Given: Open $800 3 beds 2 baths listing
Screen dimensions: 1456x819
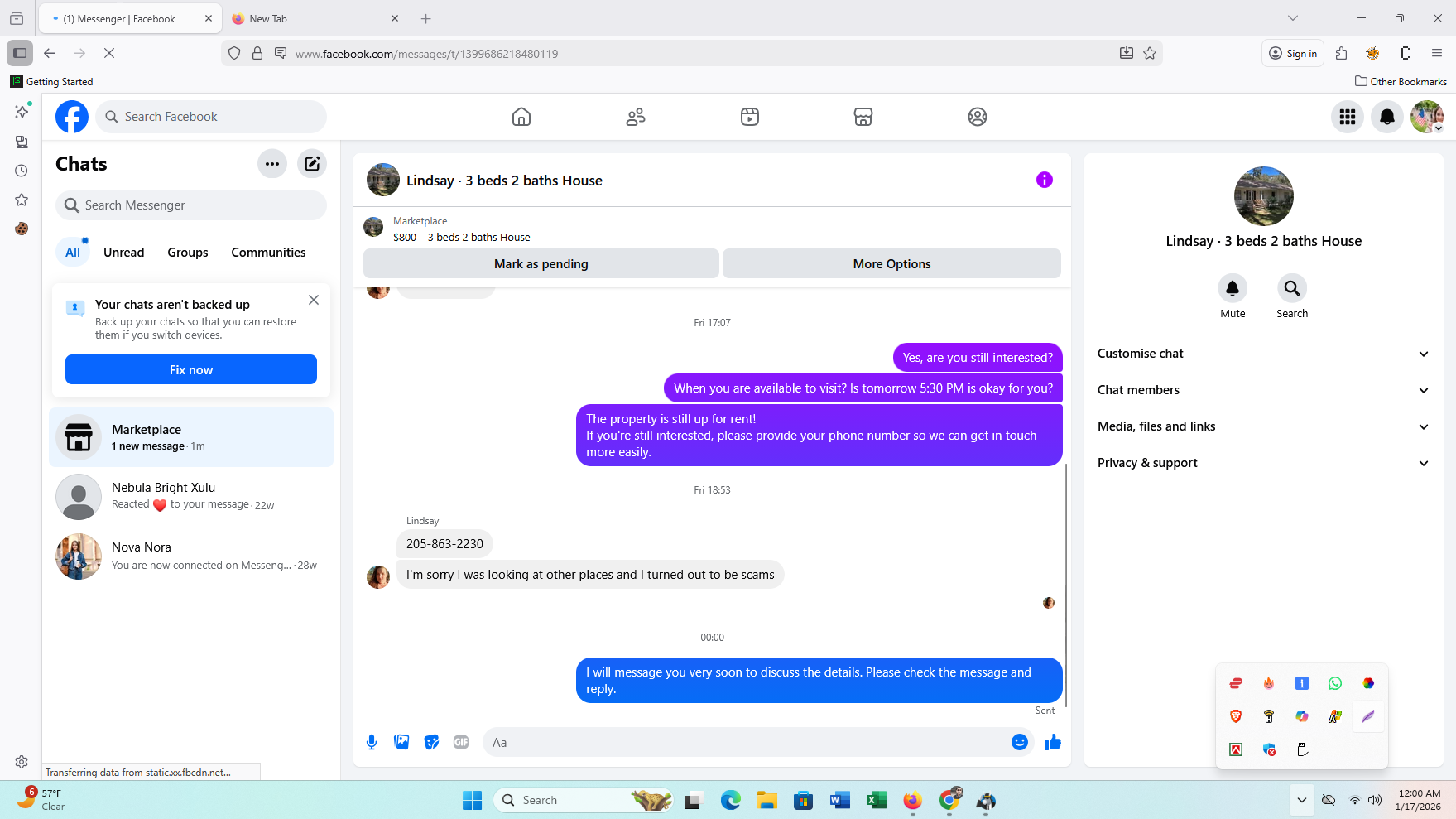Looking at the screenshot, I should pyautogui.click(x=462, y=237).
